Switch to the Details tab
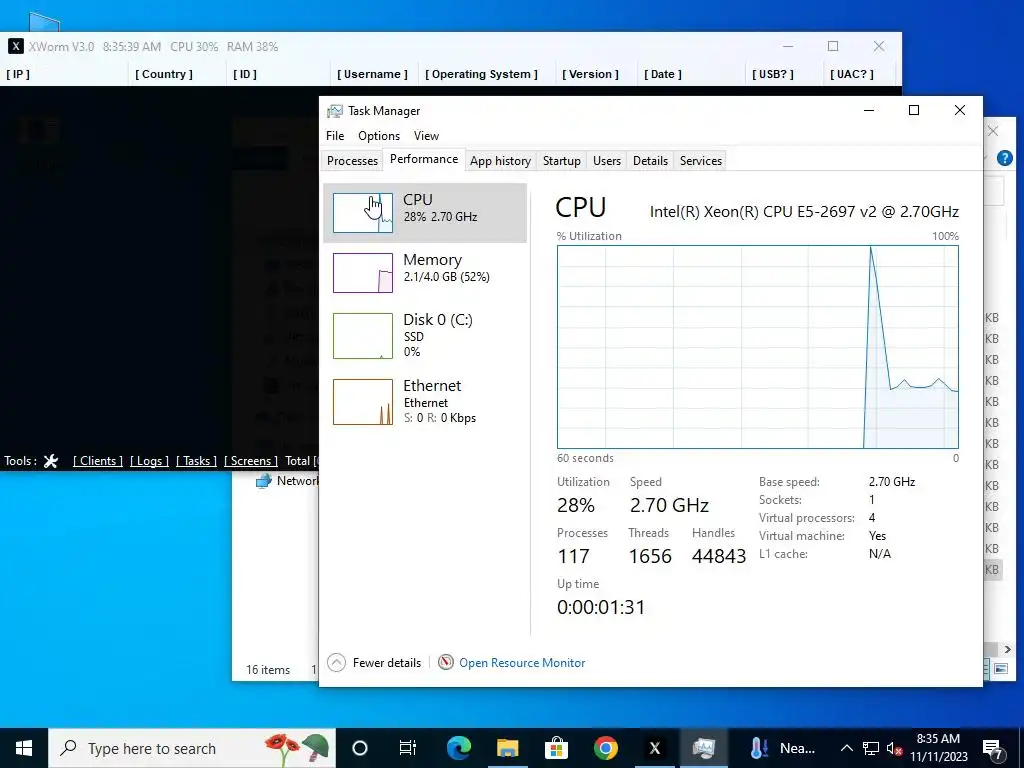The width and height of the screenshot is (1024, 768). tap(650, 161)
